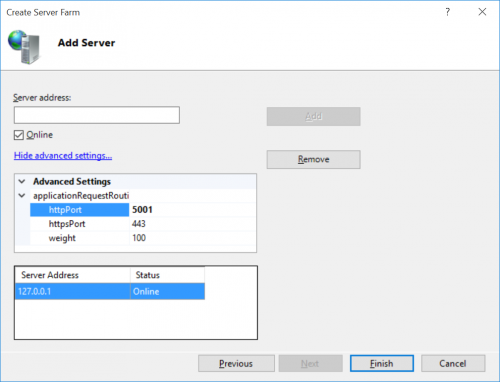This screenshot has width=500, height=382.
Task: Collapse the Advanced Settings section
Action: (x=22, y=182)
